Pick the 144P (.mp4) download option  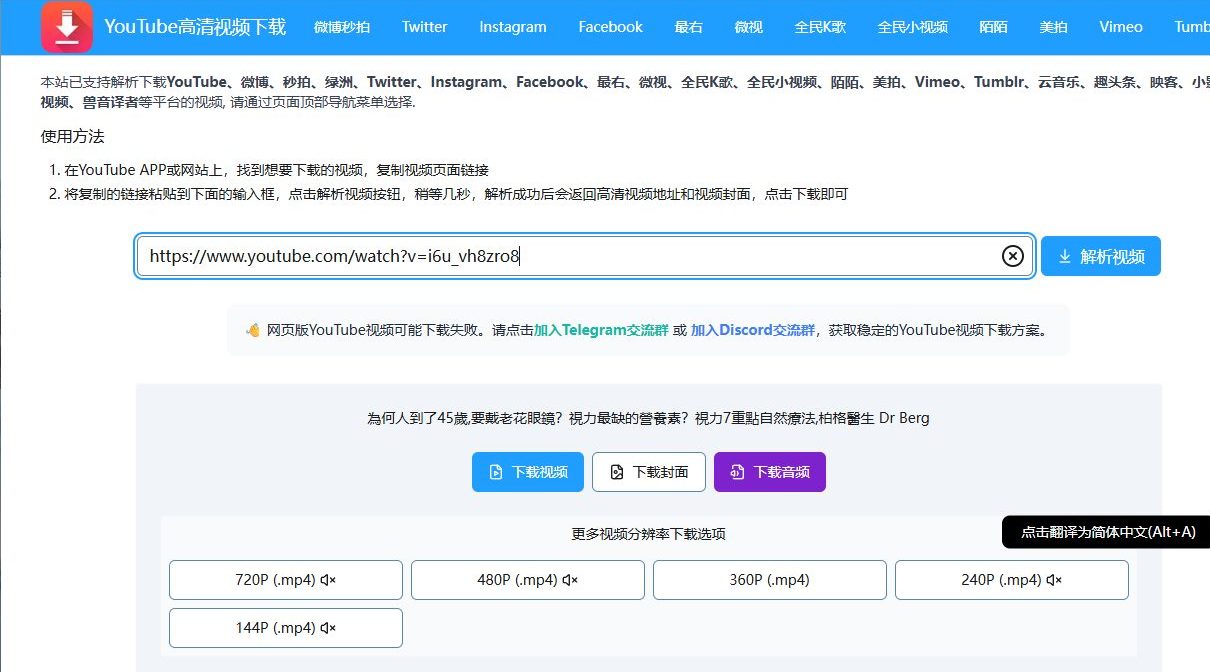coord(286,628)
